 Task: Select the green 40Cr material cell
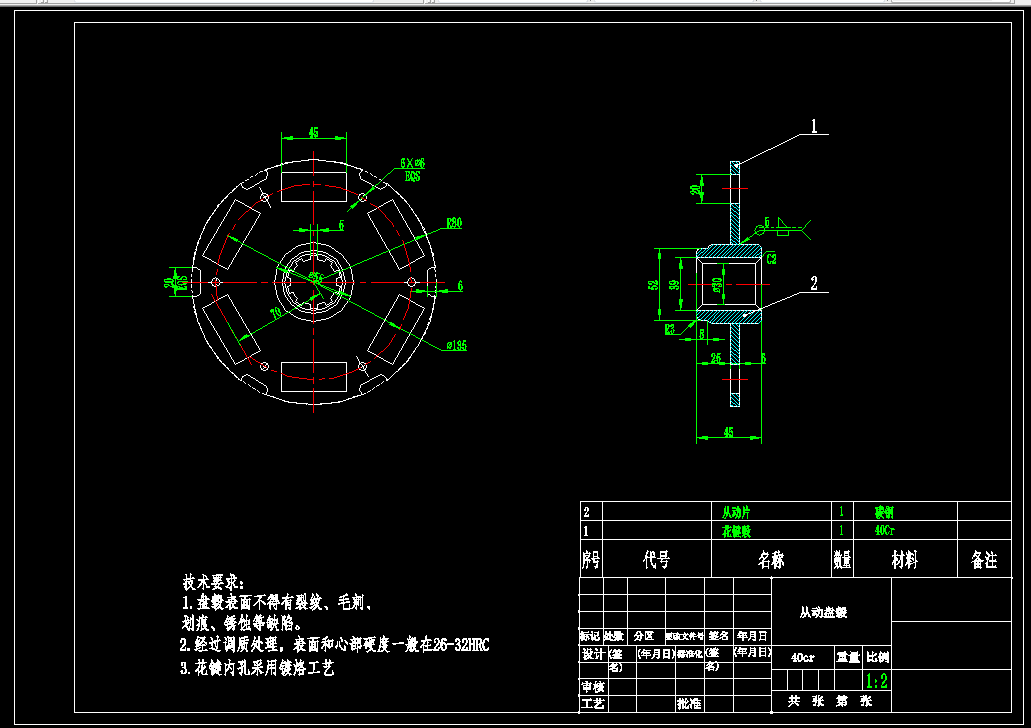click(885, 530)
